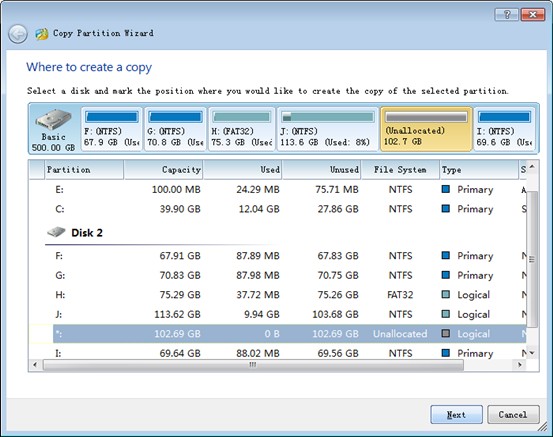Viewport: 553px width, 437px height.
Task: Sort by the Partition column header
Action: click(x=84, y=170)
